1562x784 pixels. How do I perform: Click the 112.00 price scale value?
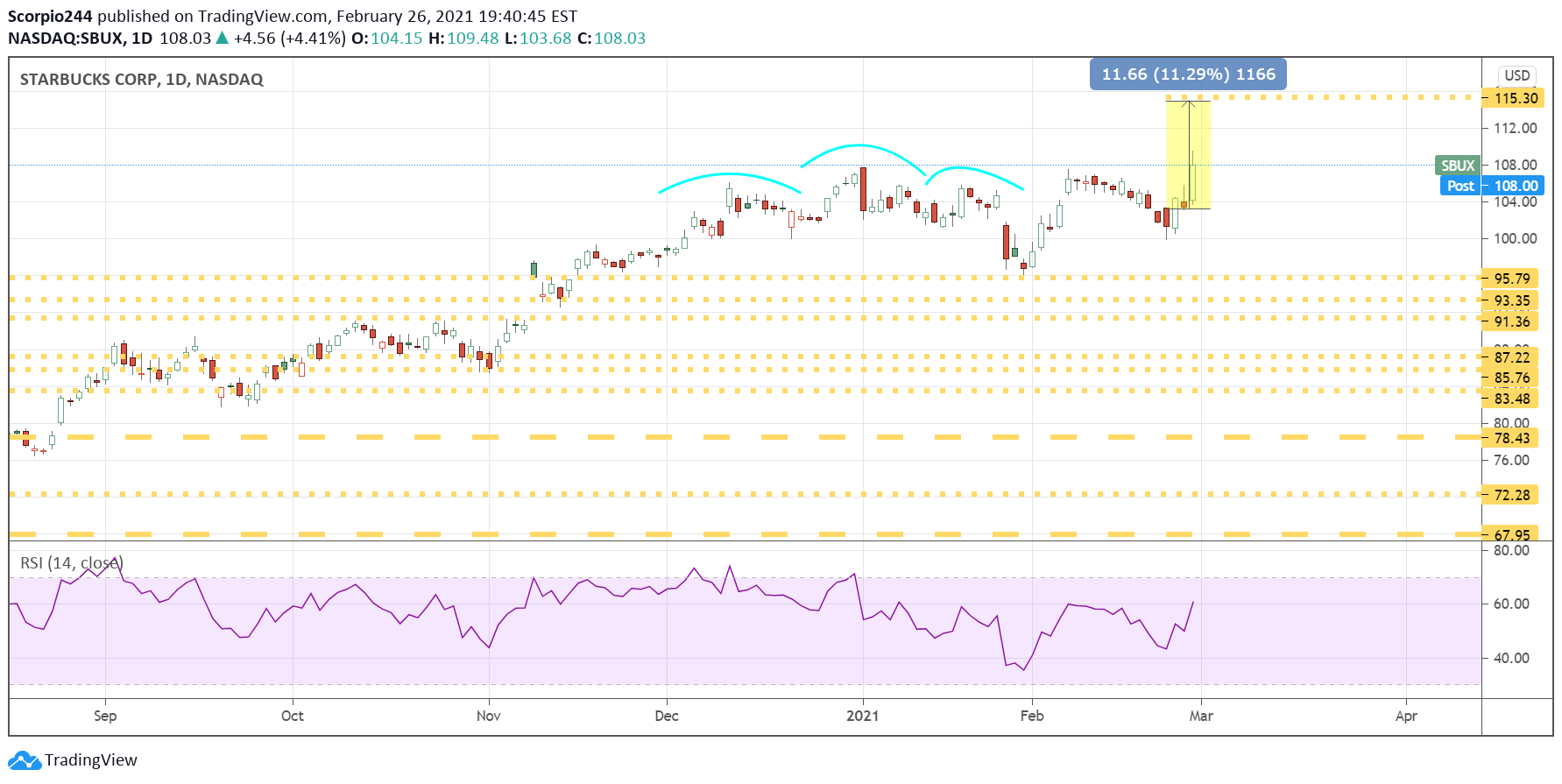point(1516,128)
